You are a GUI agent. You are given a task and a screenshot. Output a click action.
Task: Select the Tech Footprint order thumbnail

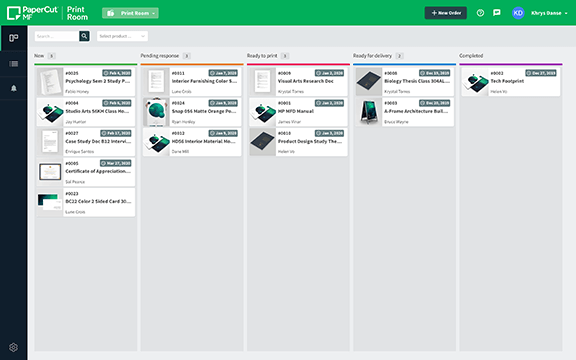click(x=475, y=82)
